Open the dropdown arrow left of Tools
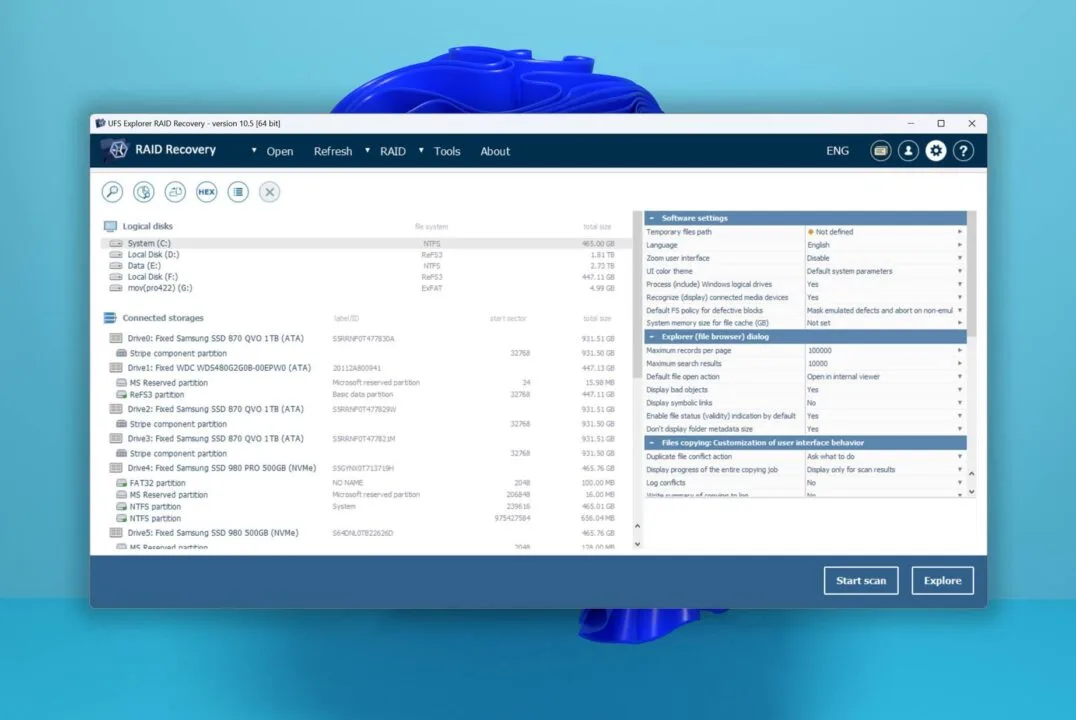Viewport: 1076px width, 720px height. pyautogui.click(x=421, y=150)
